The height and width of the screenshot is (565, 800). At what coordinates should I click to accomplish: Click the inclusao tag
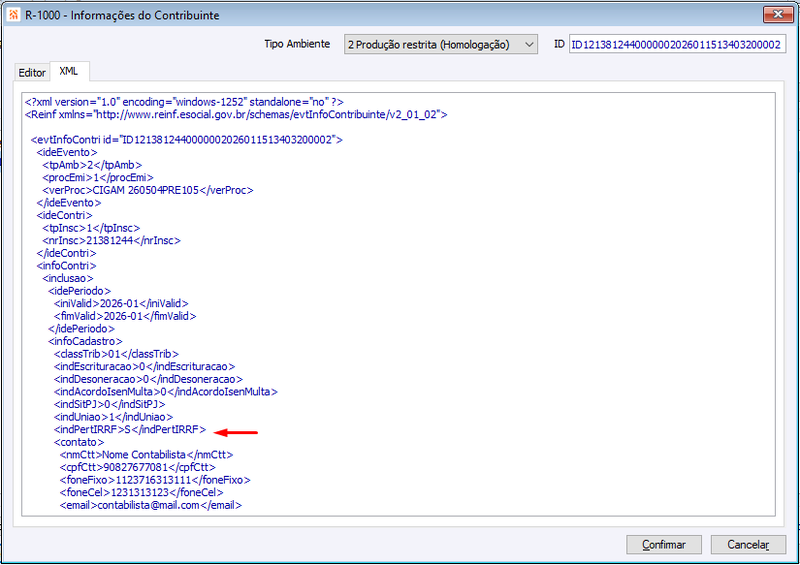tap(68, 278)
